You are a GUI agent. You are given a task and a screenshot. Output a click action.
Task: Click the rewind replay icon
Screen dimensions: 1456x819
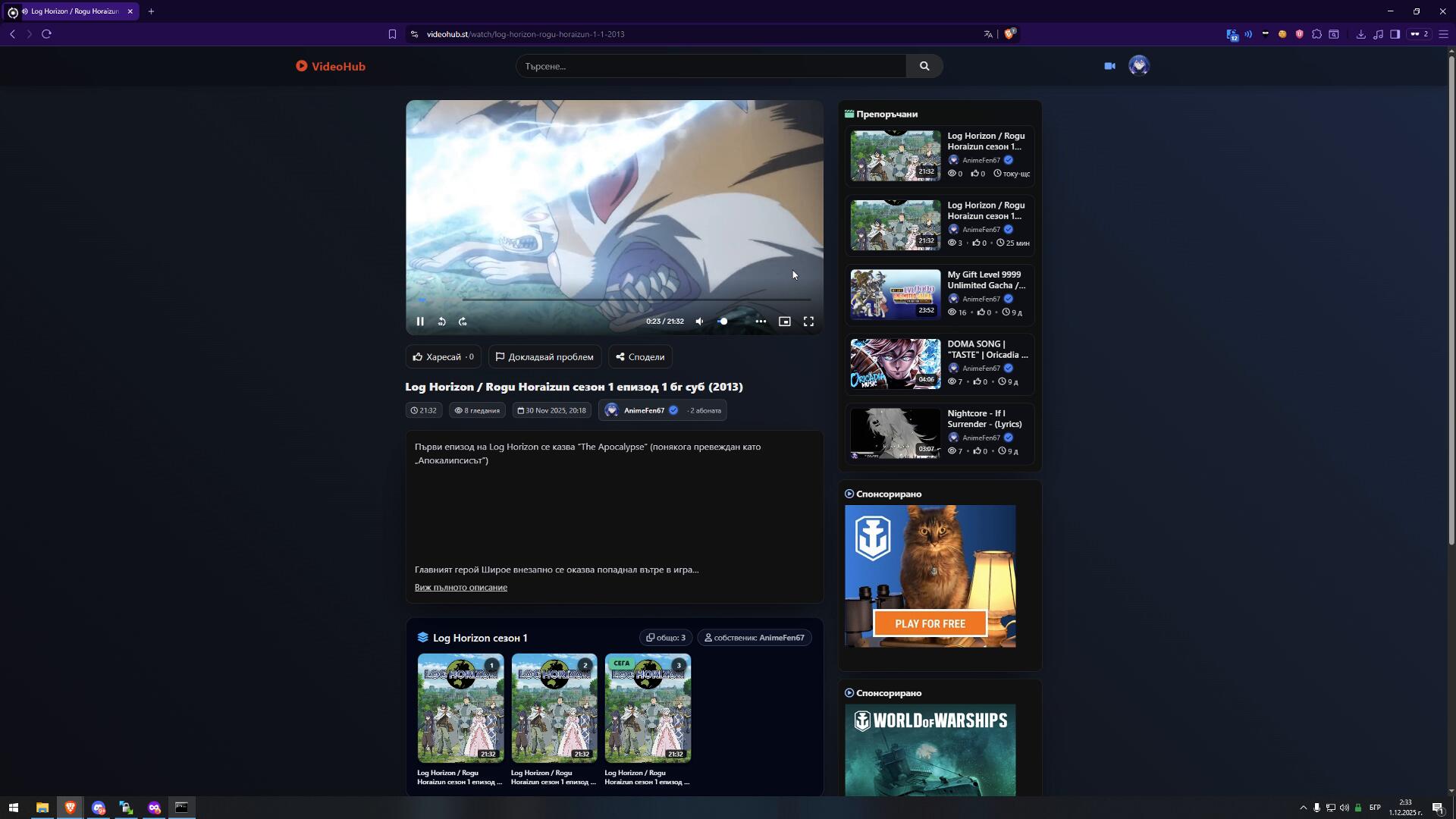[x=441, y=322]
